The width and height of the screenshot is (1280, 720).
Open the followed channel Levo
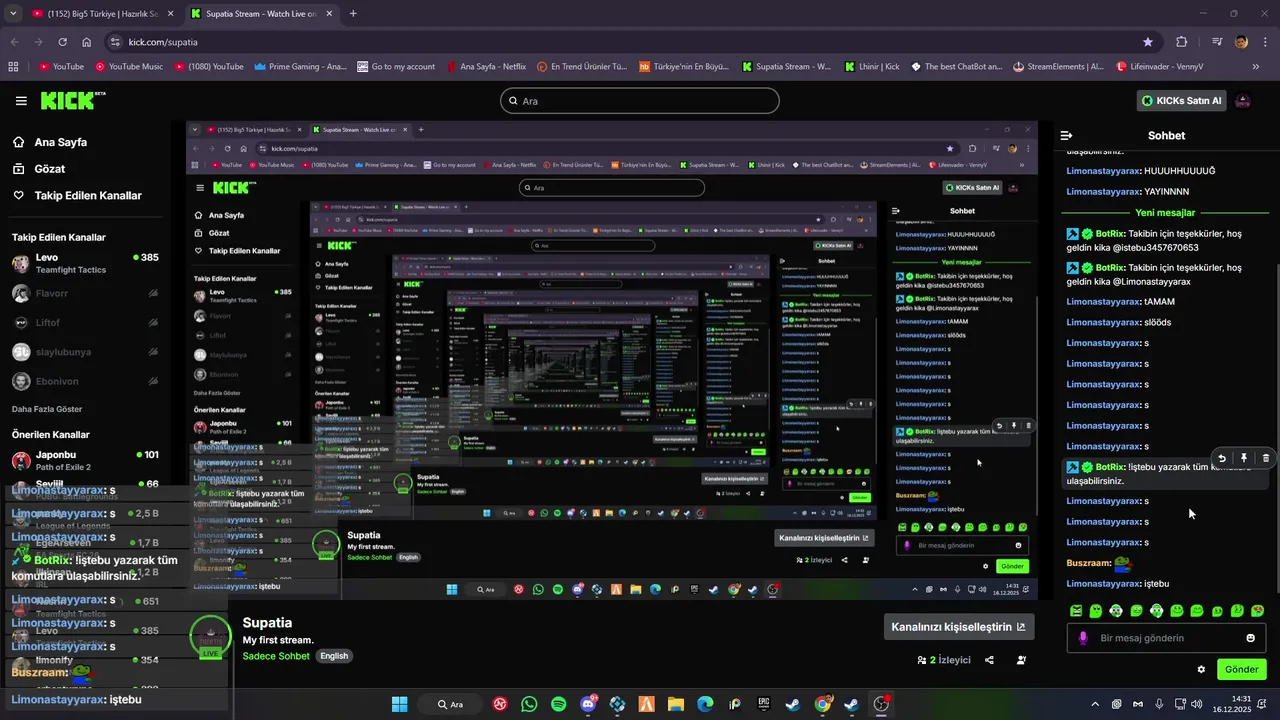click(84, 264)
